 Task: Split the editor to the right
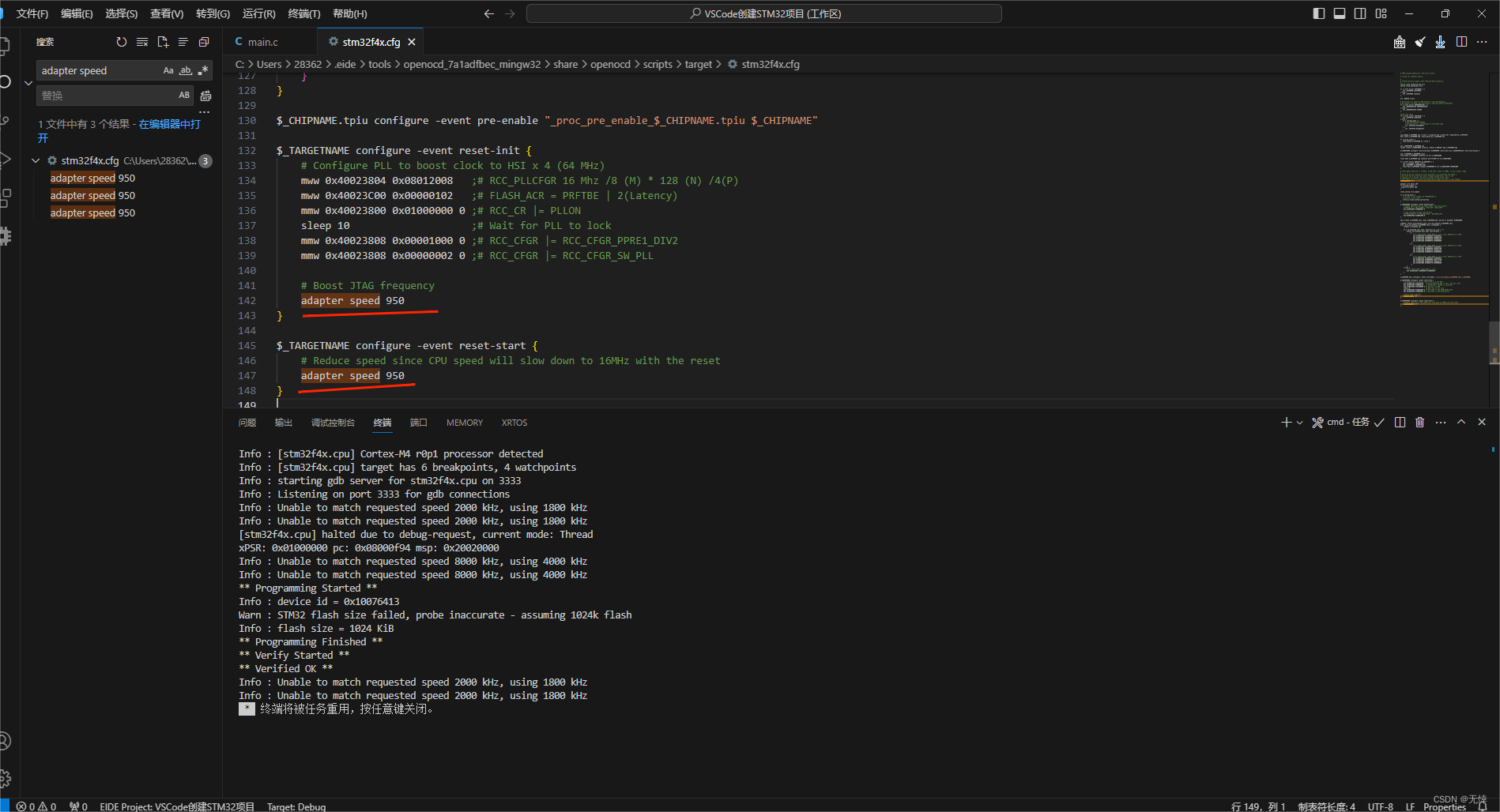coord(1461,42)
